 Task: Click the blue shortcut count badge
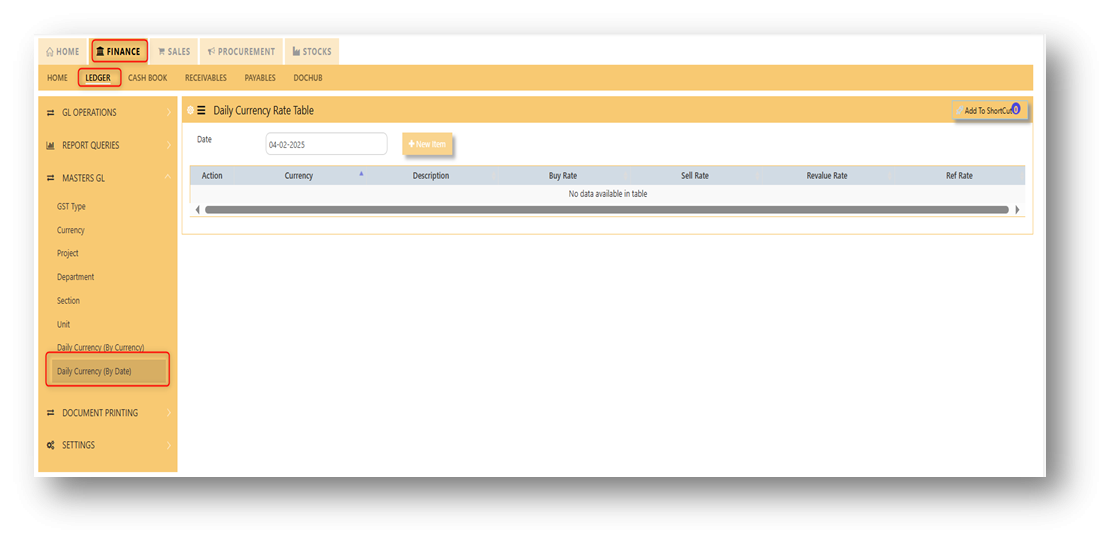coord(1016,109)
